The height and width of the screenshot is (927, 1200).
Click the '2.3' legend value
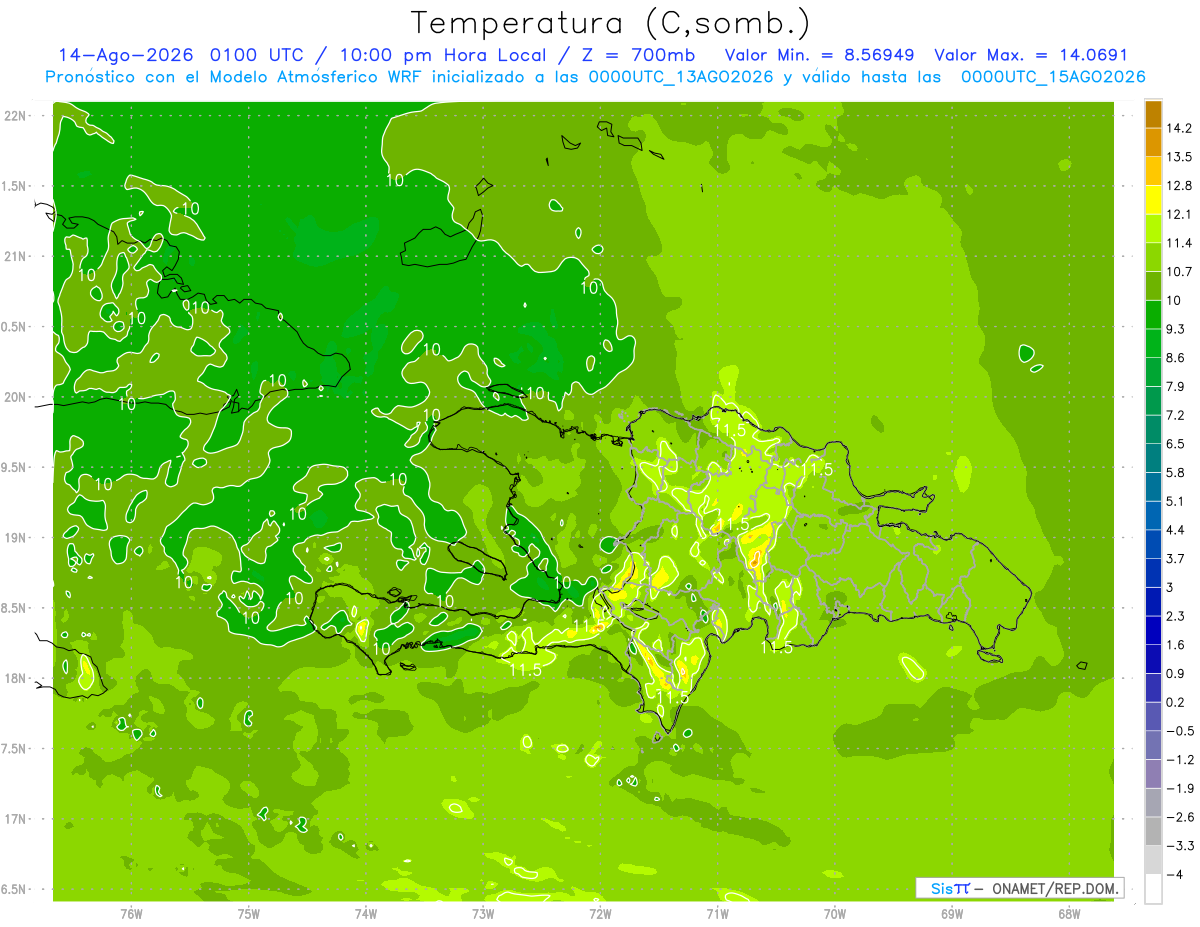pyautogui.click(x=1176, y=616)
